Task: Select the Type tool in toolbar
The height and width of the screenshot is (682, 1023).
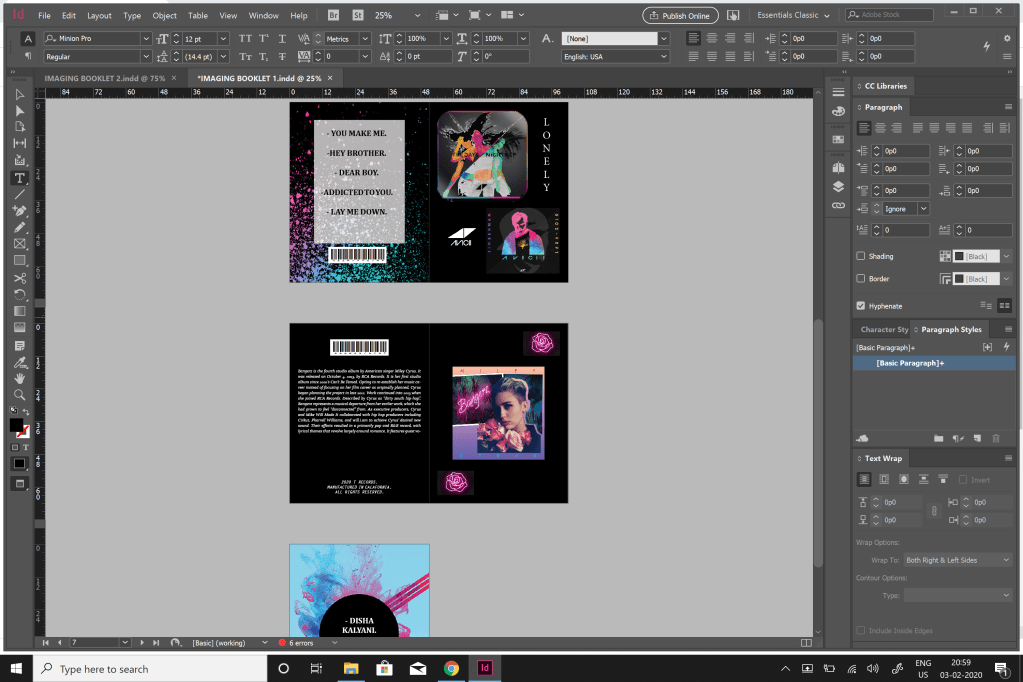Action: pos(20,178)
